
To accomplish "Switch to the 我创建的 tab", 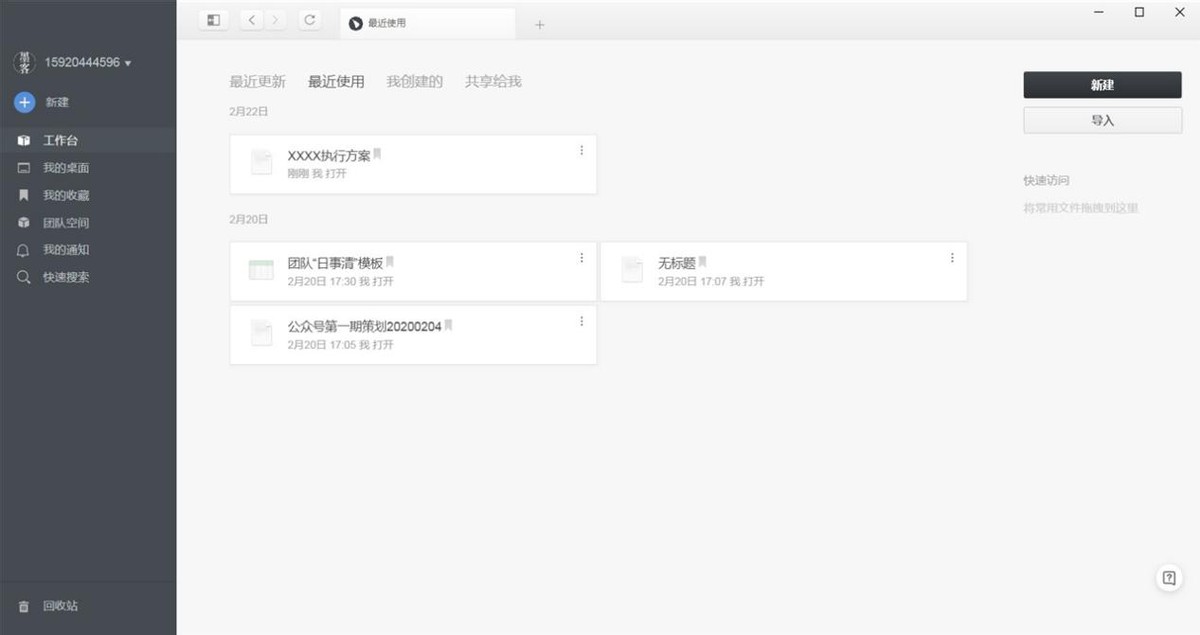I will pyautogui.click(x=416, y=82).
